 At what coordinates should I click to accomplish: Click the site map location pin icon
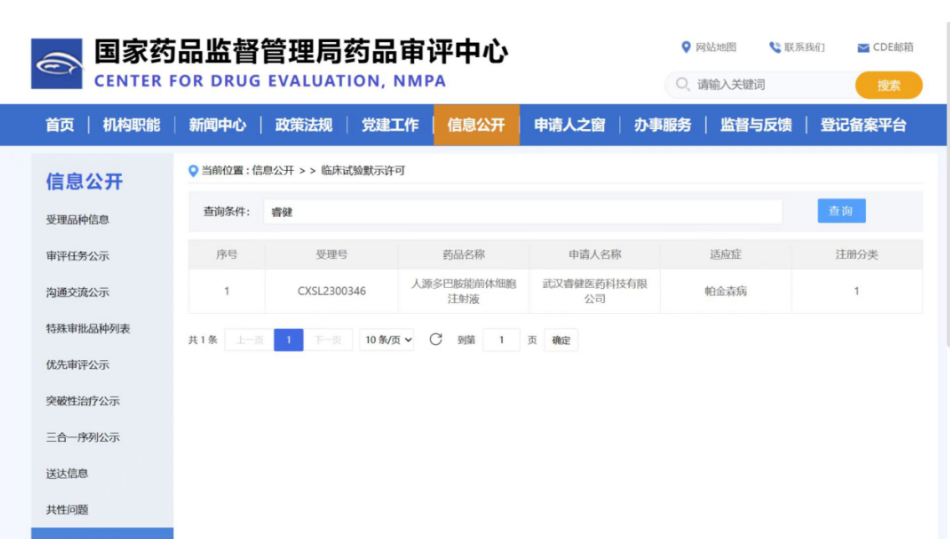pos(686,47)
